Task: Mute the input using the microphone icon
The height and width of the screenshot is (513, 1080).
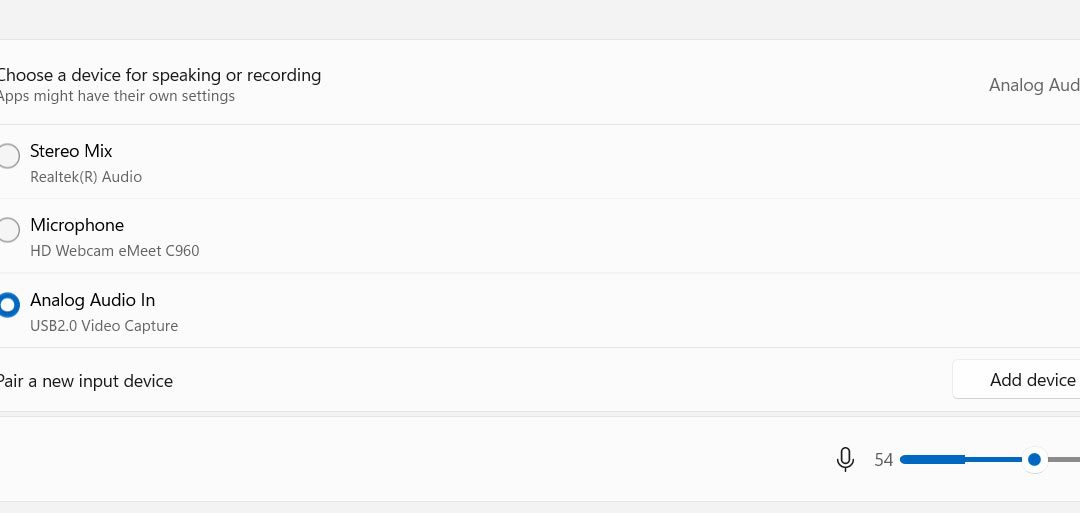Action: click(x=845, y=459)
